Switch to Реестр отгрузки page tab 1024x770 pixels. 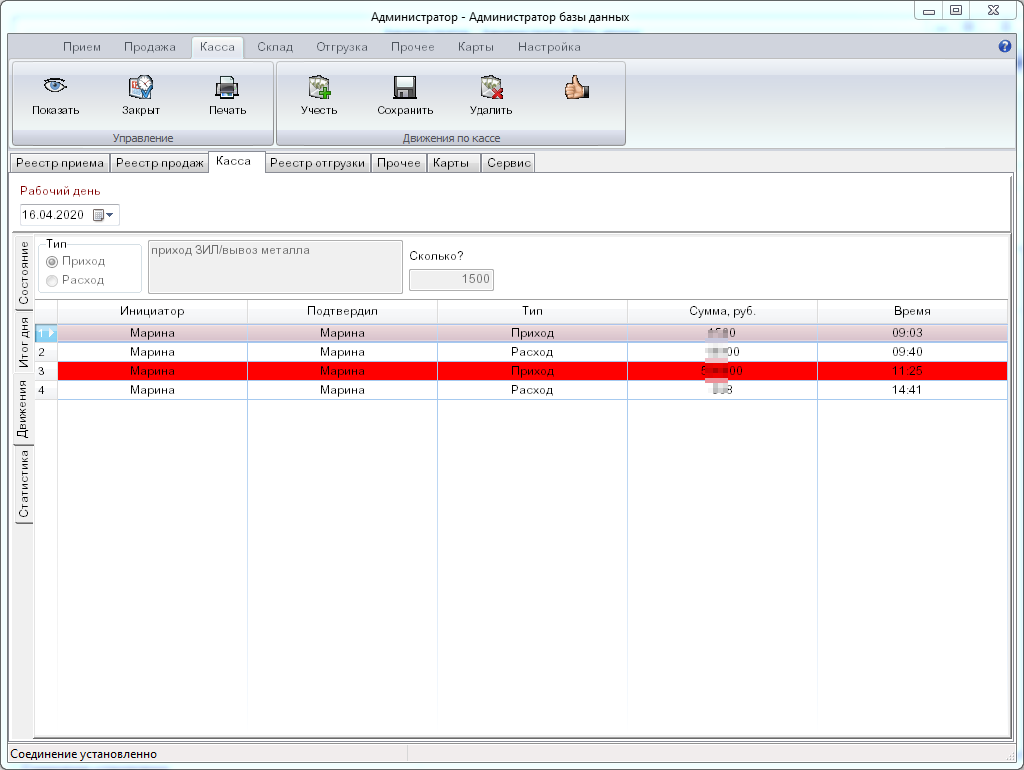[317, 163]
